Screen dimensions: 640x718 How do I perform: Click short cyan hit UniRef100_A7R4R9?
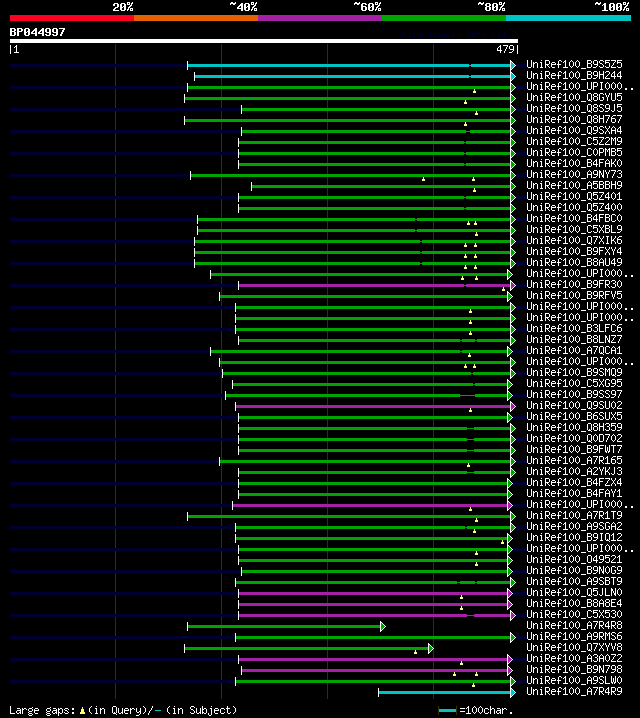[574, 691]
